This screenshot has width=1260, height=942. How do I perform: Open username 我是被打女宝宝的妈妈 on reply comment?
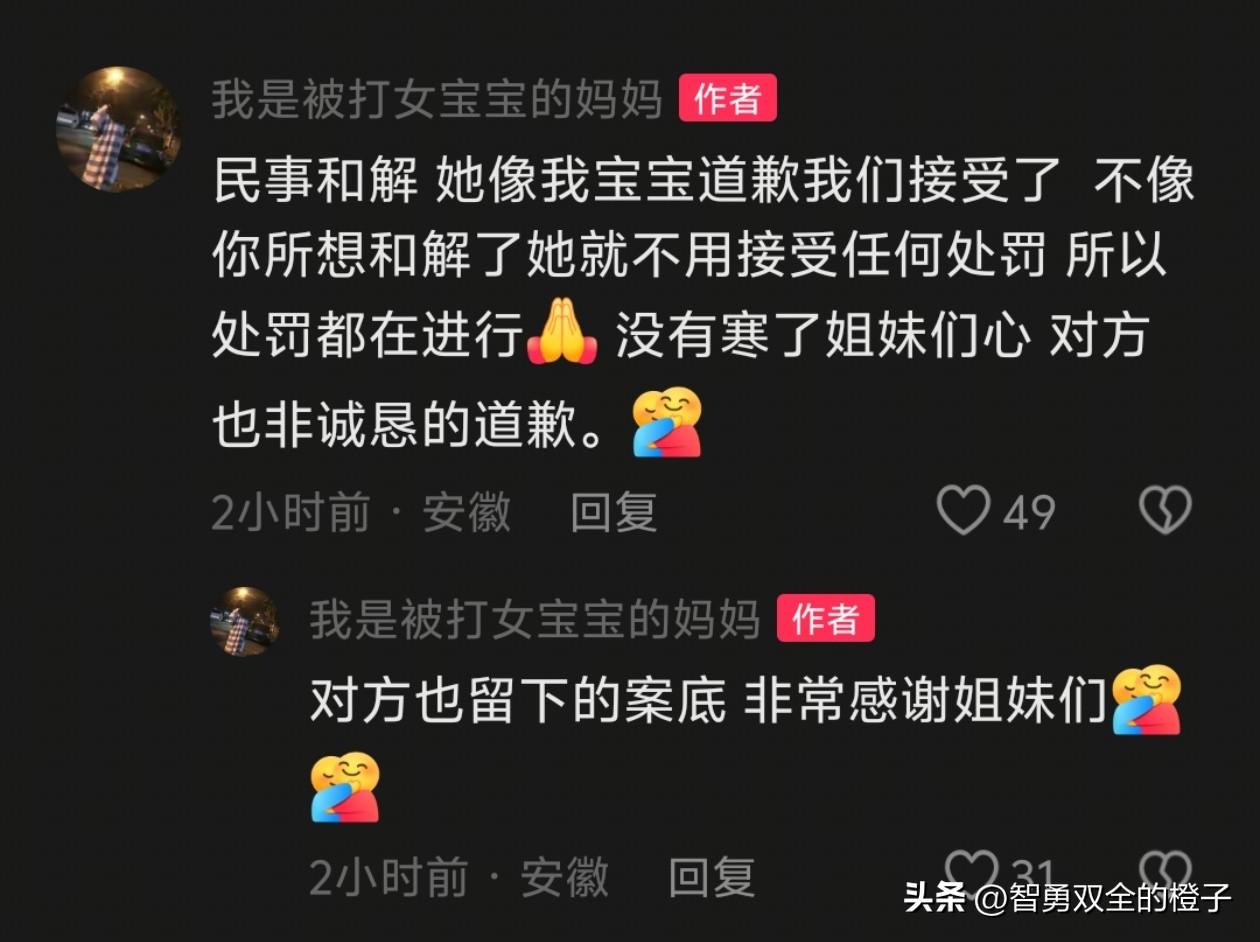coord(535,619)
